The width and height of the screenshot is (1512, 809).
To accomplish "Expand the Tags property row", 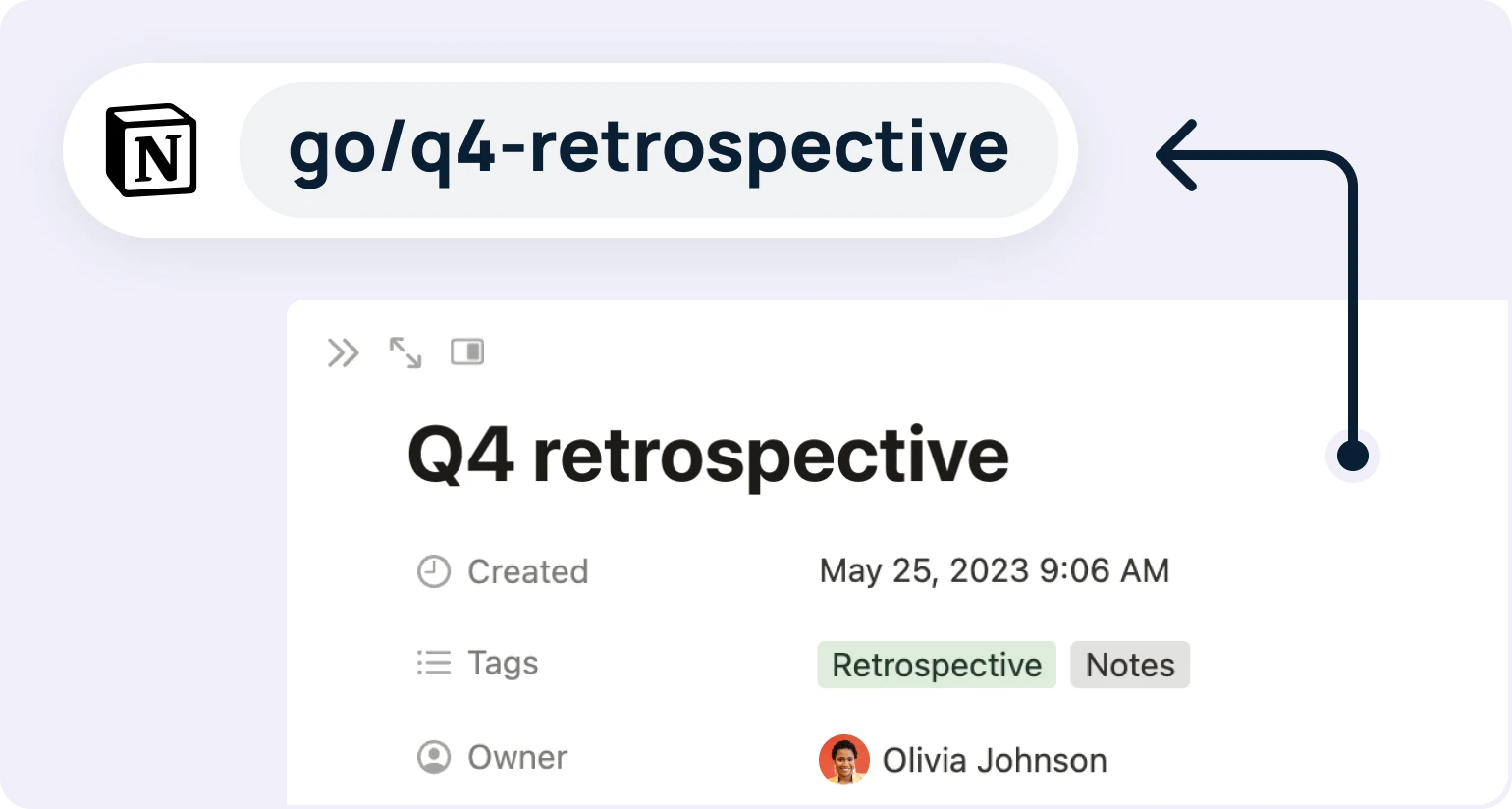I will pos(502,663).
